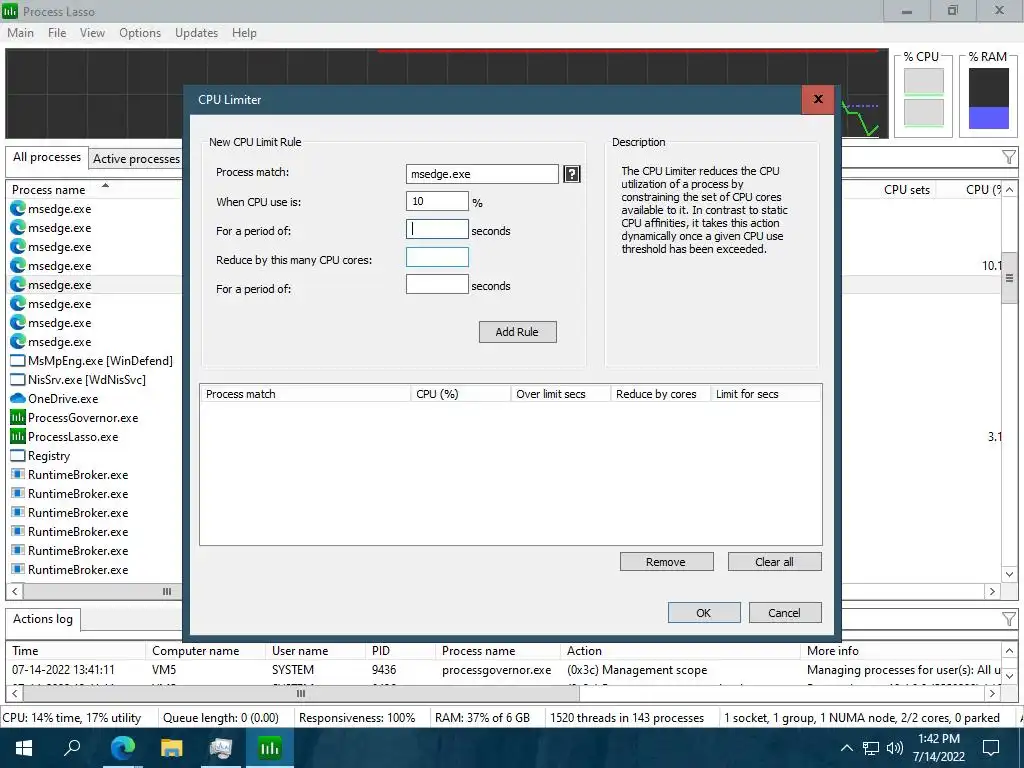The width and height of the screenshot is (1024, 768).
Task: Click the process list vertical scrollbar thumb
Action: [1009, 278]
